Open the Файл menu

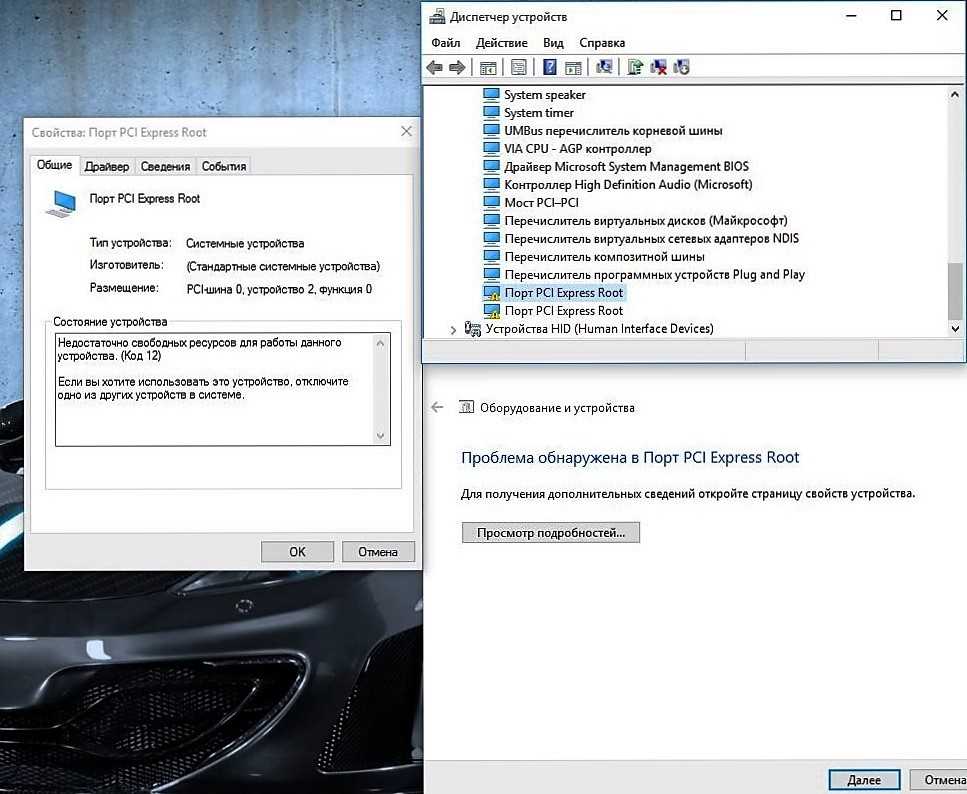pos(445,43)
